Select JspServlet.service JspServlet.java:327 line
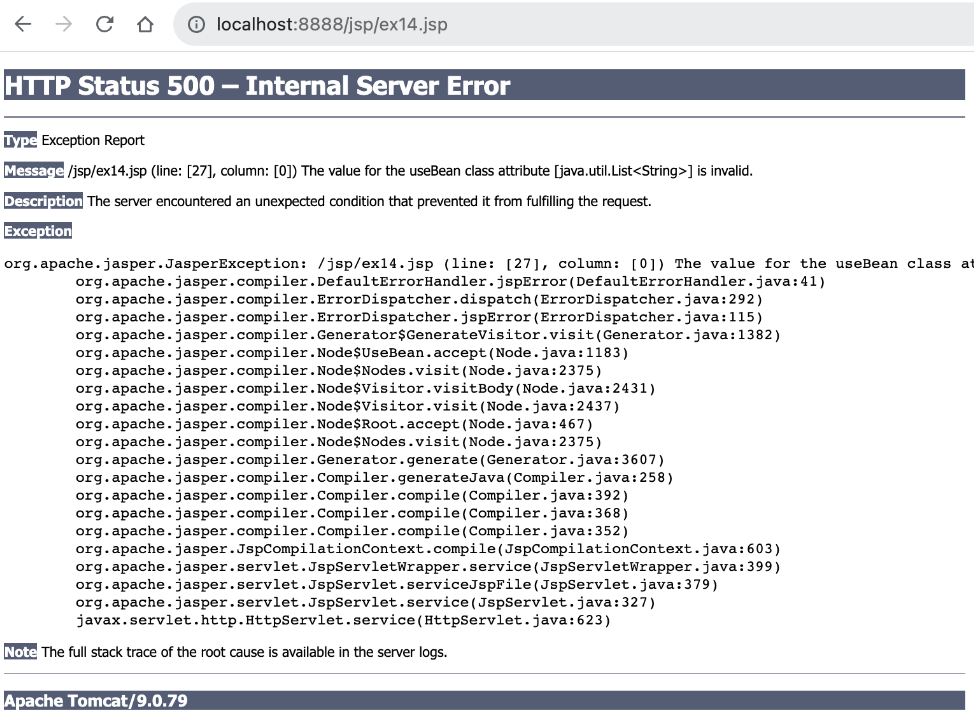This screenshot has width=974, height=726. (x=366, y=602)
